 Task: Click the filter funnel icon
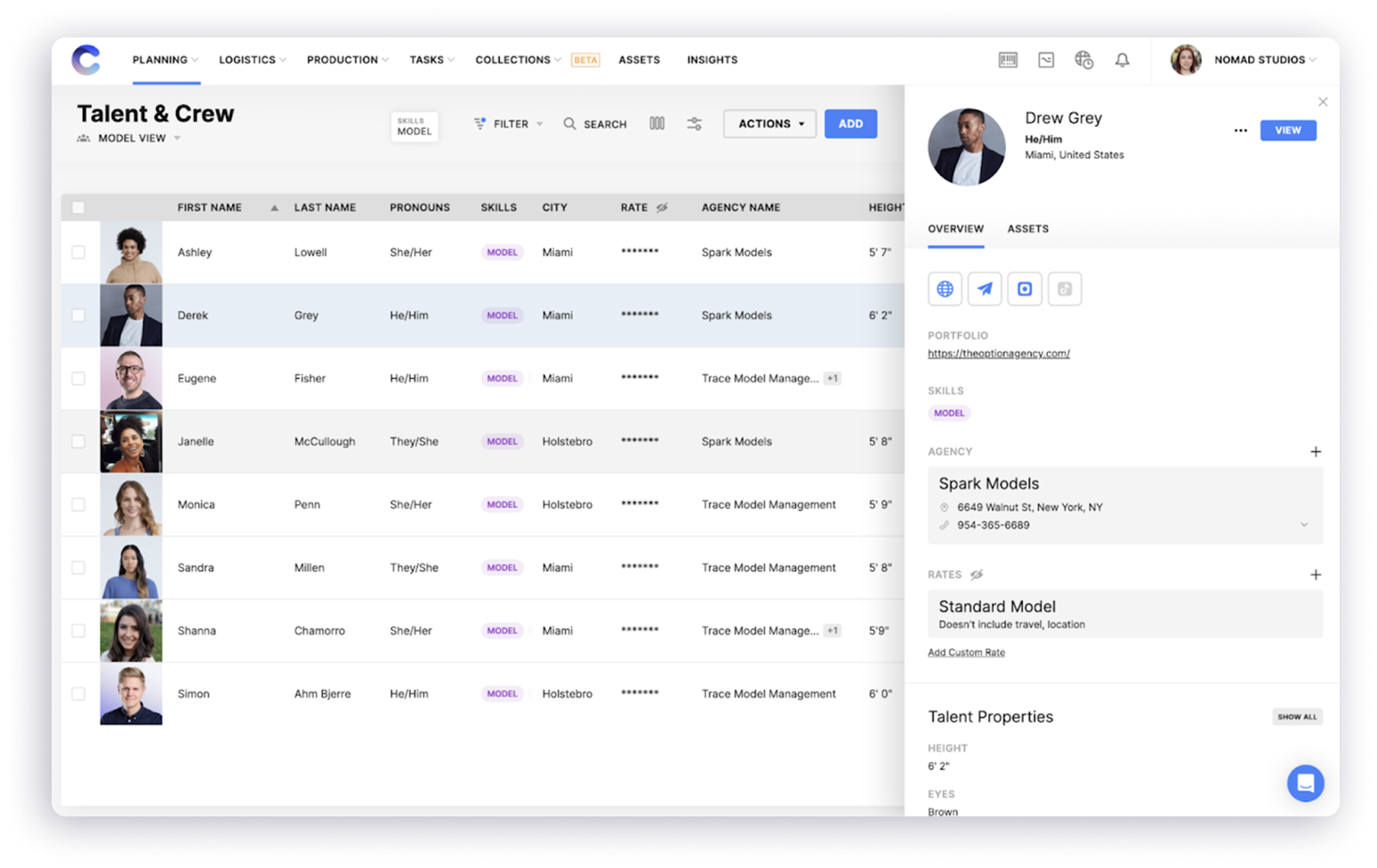(x=479, y=124)
